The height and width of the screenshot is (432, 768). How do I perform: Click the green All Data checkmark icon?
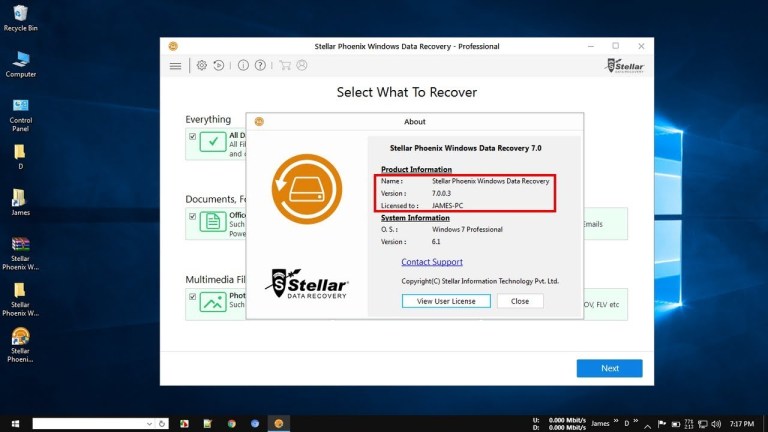(213, 142)
